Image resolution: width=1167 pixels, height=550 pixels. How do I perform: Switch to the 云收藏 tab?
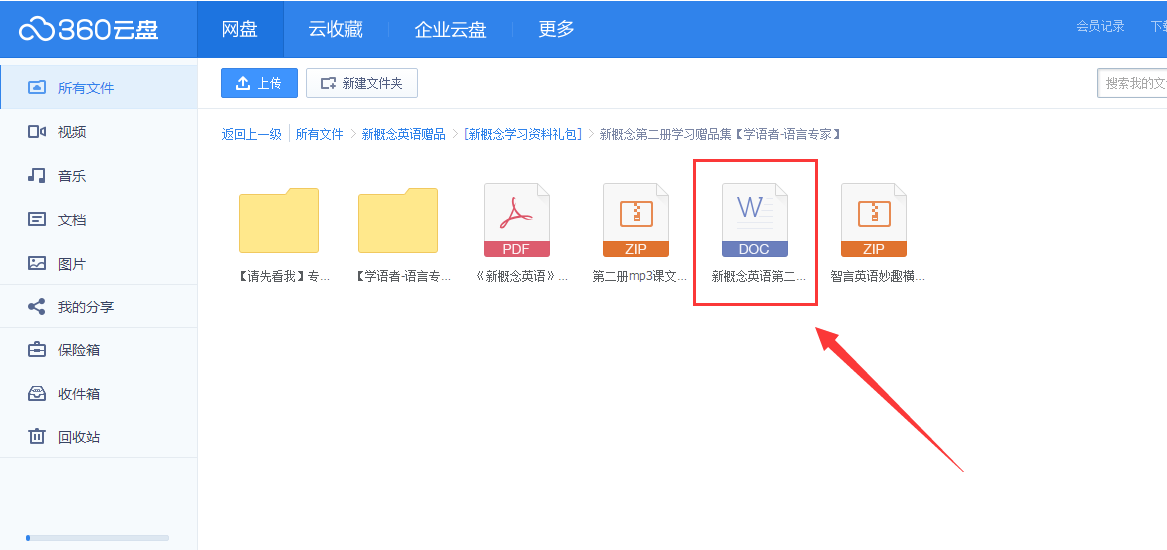click(x=336, y=29)
